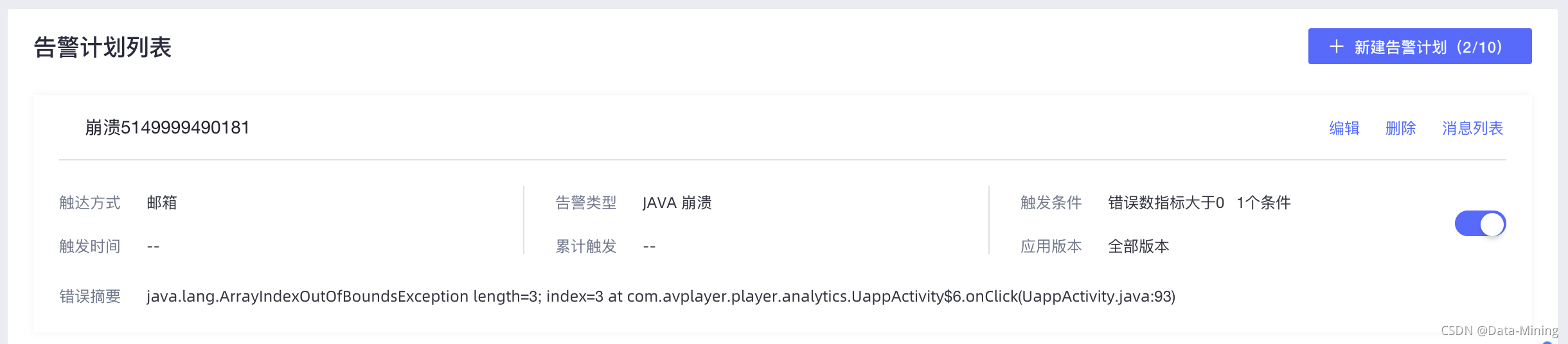Click the 告警计划列表 heading
The height and width of the screenshot is (344, 1568).
(103, 47)
